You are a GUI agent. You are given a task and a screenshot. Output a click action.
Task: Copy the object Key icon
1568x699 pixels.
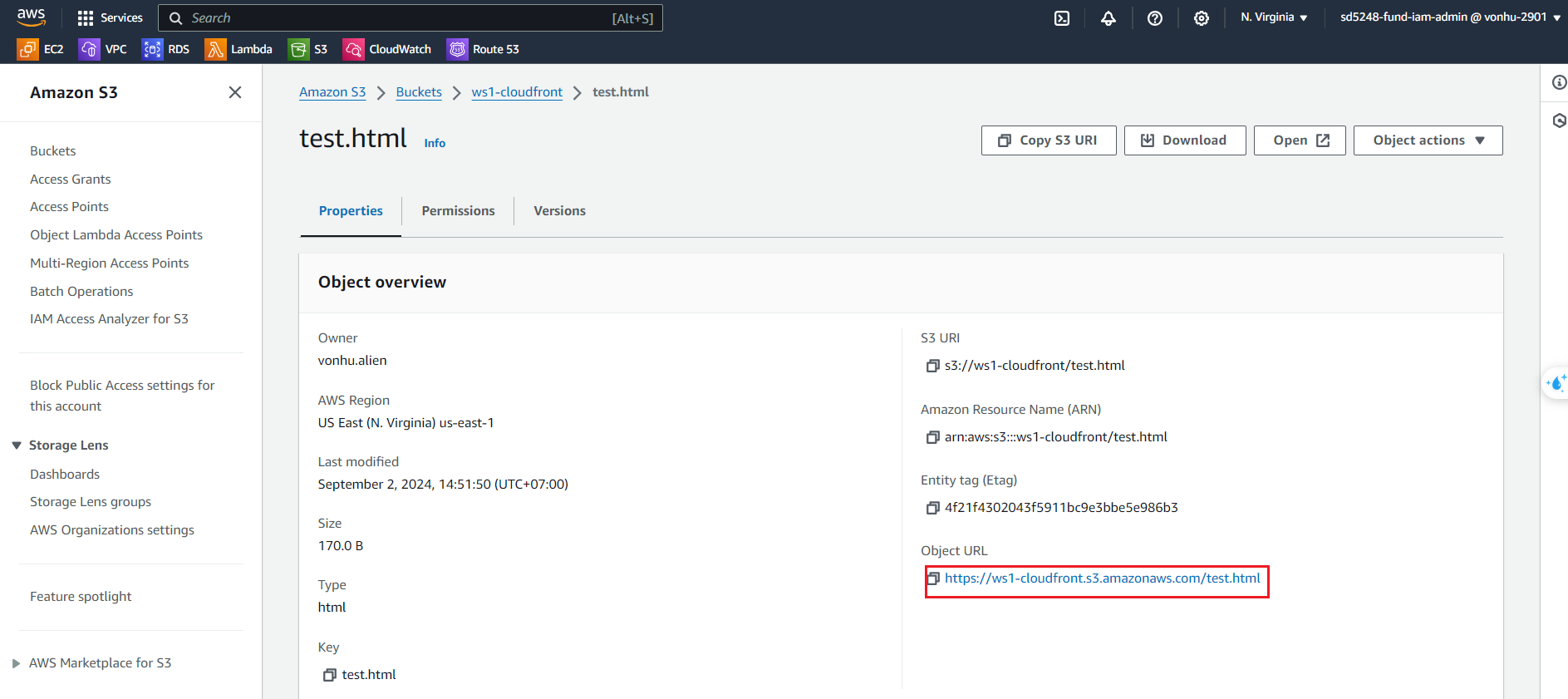330,675
